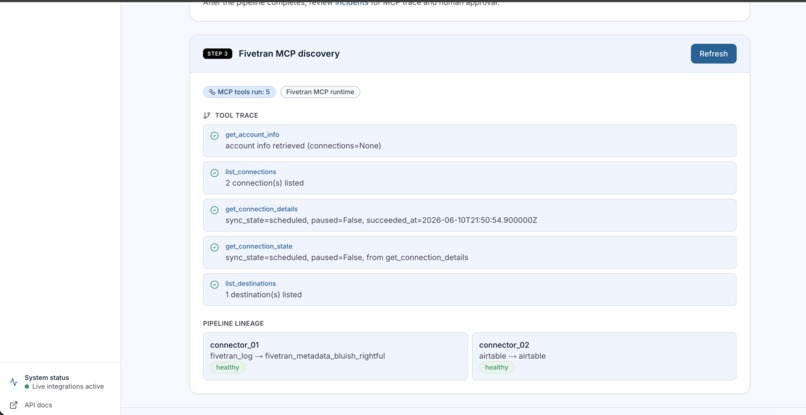Click the Live integrations active text
This screenshot has width=806, height=415.
click(68, 387)
